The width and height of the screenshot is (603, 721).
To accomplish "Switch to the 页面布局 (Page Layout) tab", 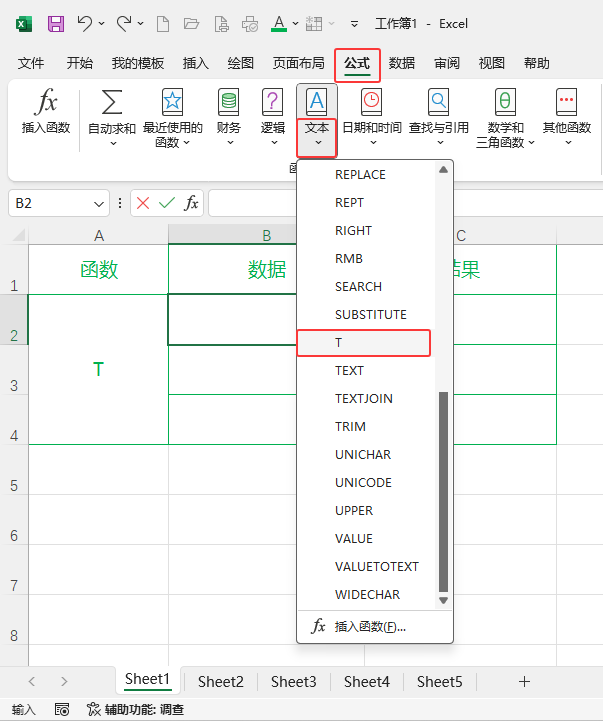I will tap(299, 63).
